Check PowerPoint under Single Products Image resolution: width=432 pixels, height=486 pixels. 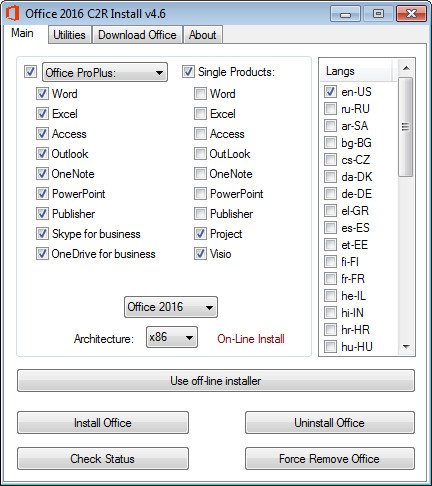[200, 194]
